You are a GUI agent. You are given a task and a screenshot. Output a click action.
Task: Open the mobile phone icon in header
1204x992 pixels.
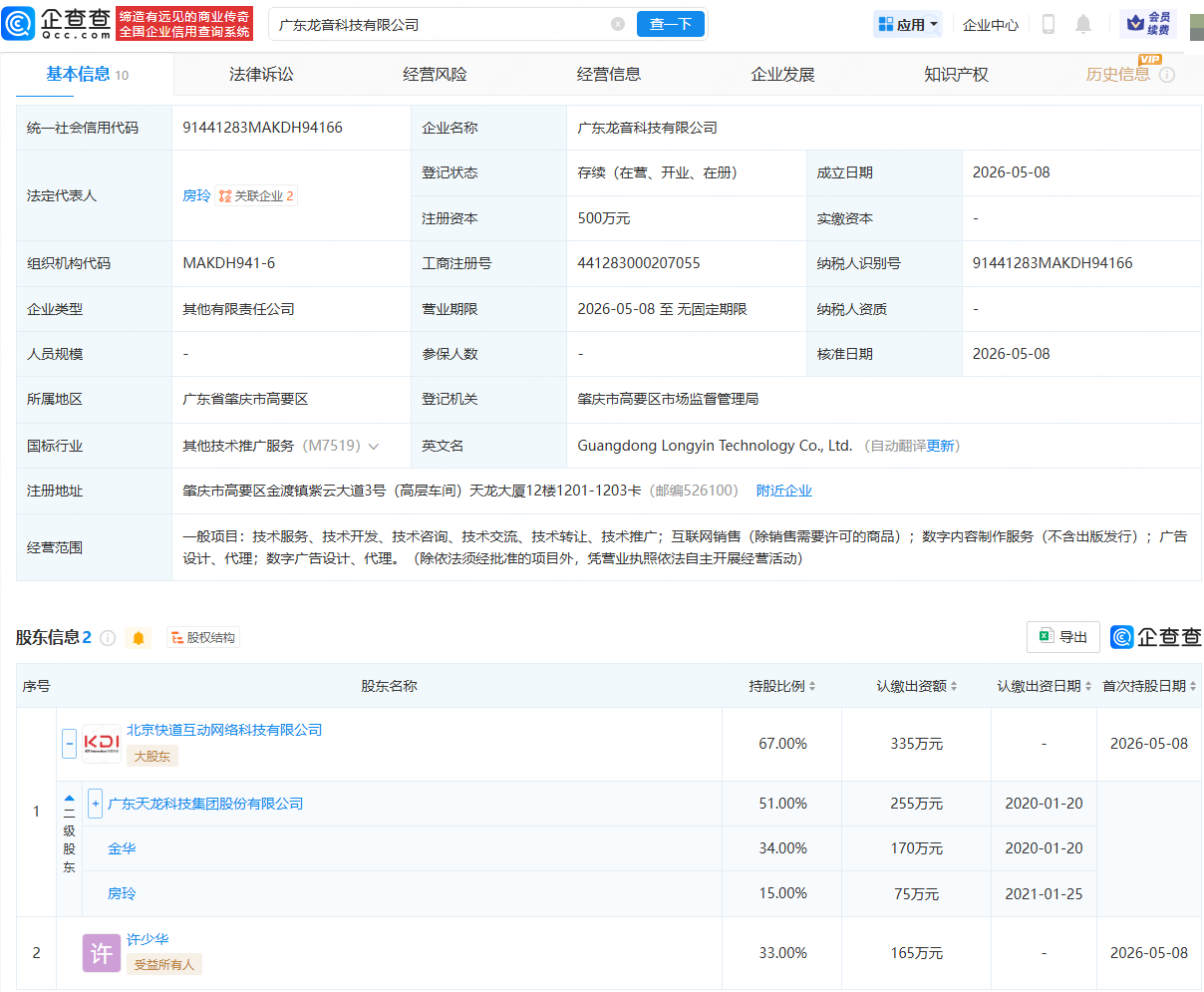[x=1049, y=24]
